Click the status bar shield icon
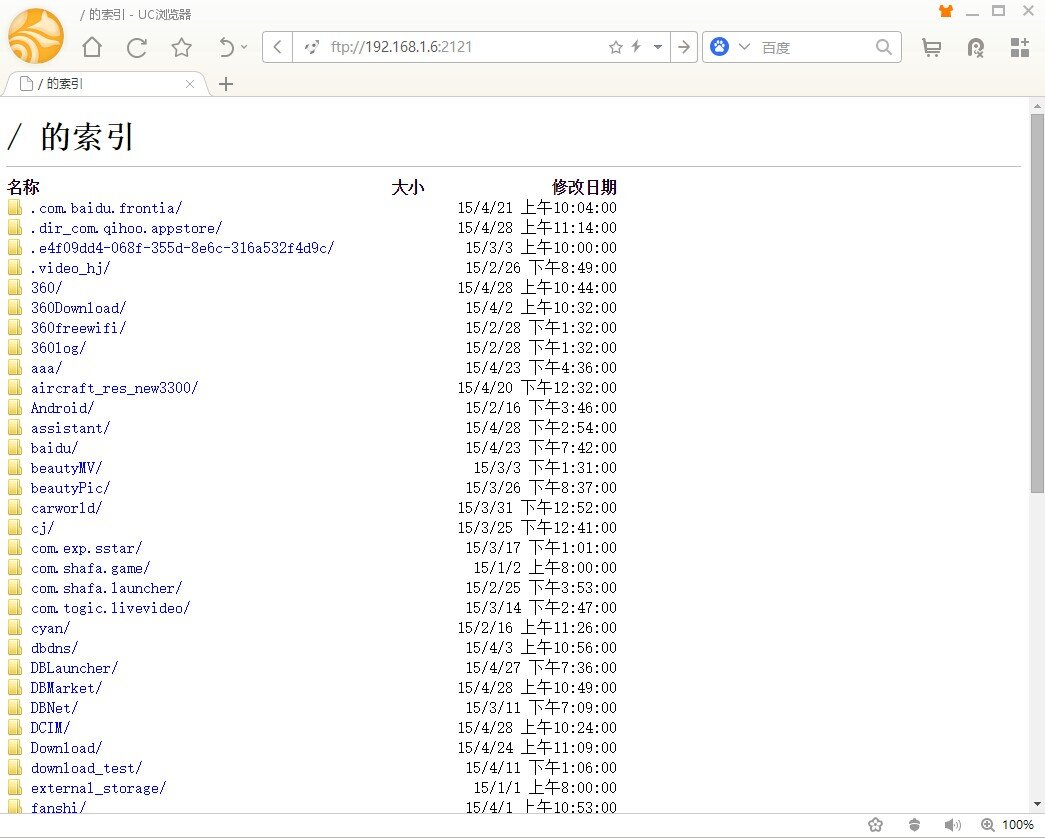The image size is (1045, 838). pos(914,825)
